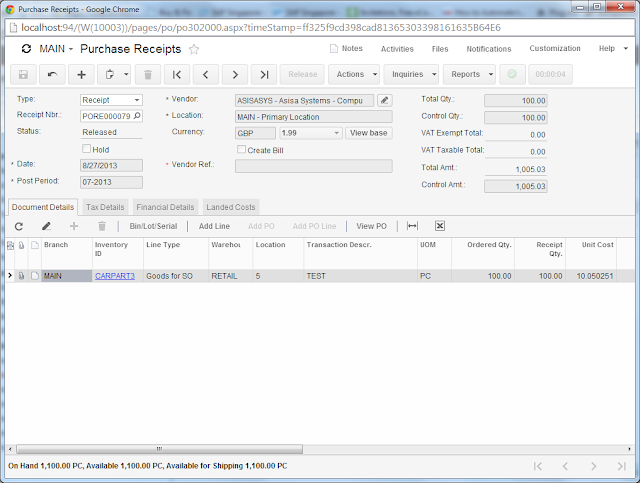
Task: Click the horizontal scrollbar thumb of the grid
Action: coord(160,449)
